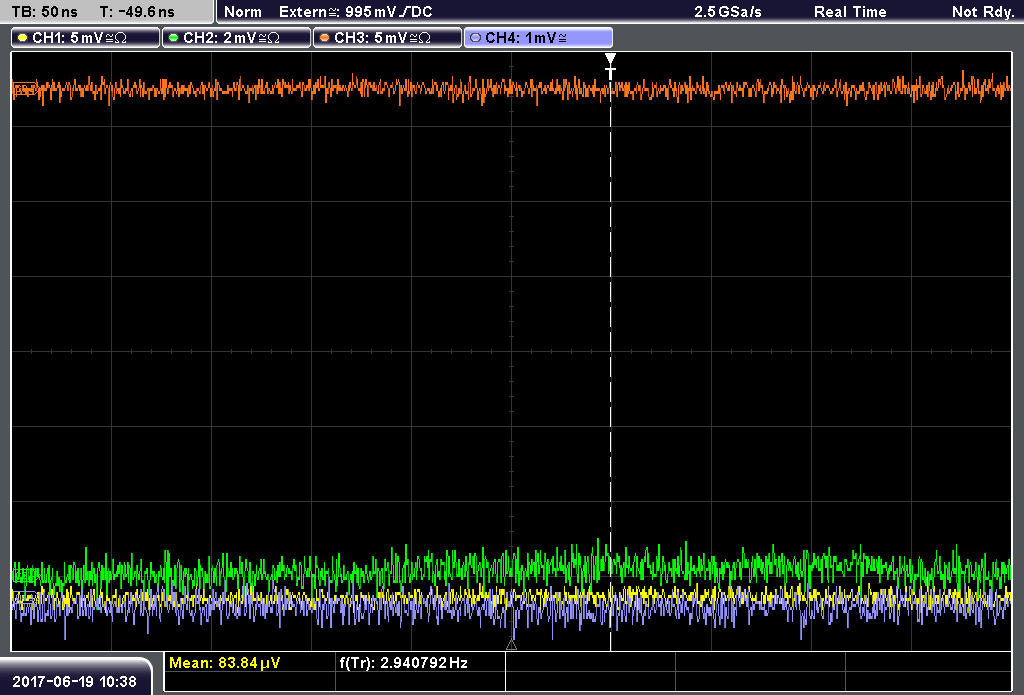Screen dimensions: 1024x695
Task: Click the 2017-06-19 10:38 date display
Action: [74, 682]
